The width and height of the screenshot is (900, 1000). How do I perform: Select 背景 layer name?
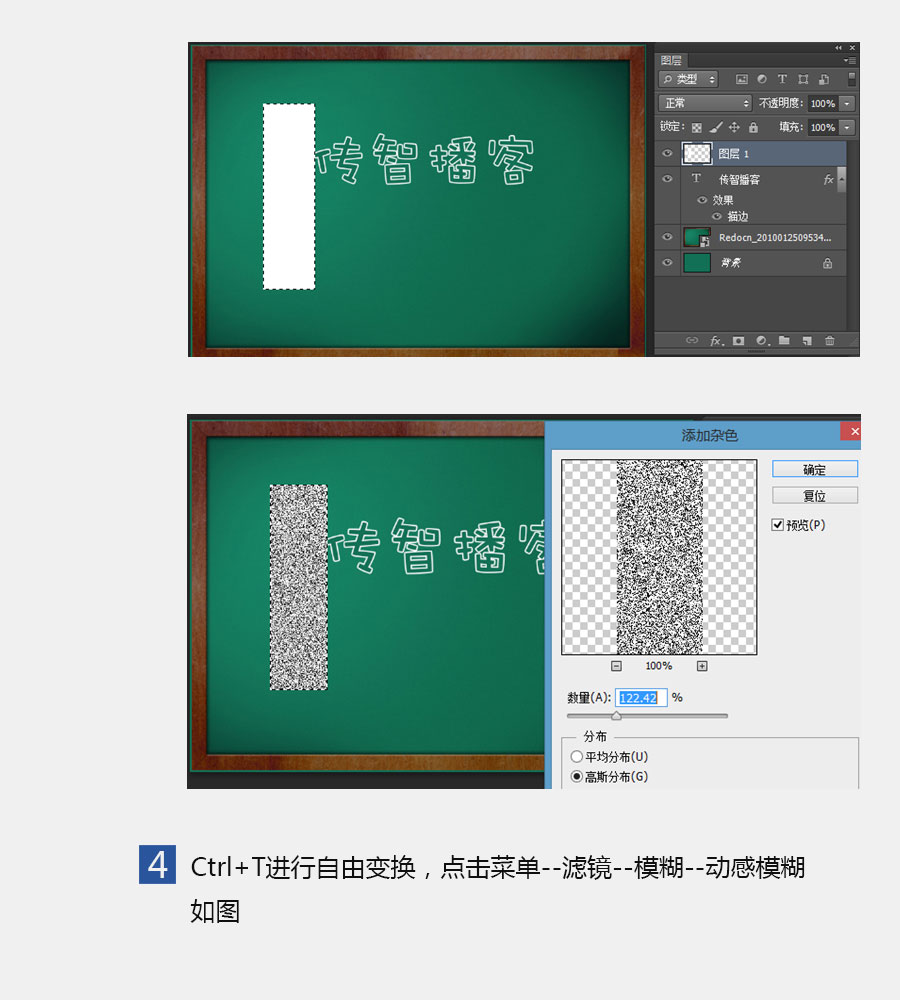click(731, 263)
